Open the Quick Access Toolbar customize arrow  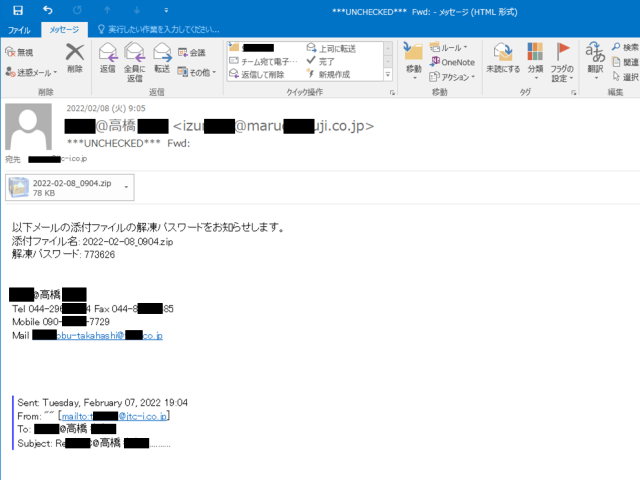166,11
